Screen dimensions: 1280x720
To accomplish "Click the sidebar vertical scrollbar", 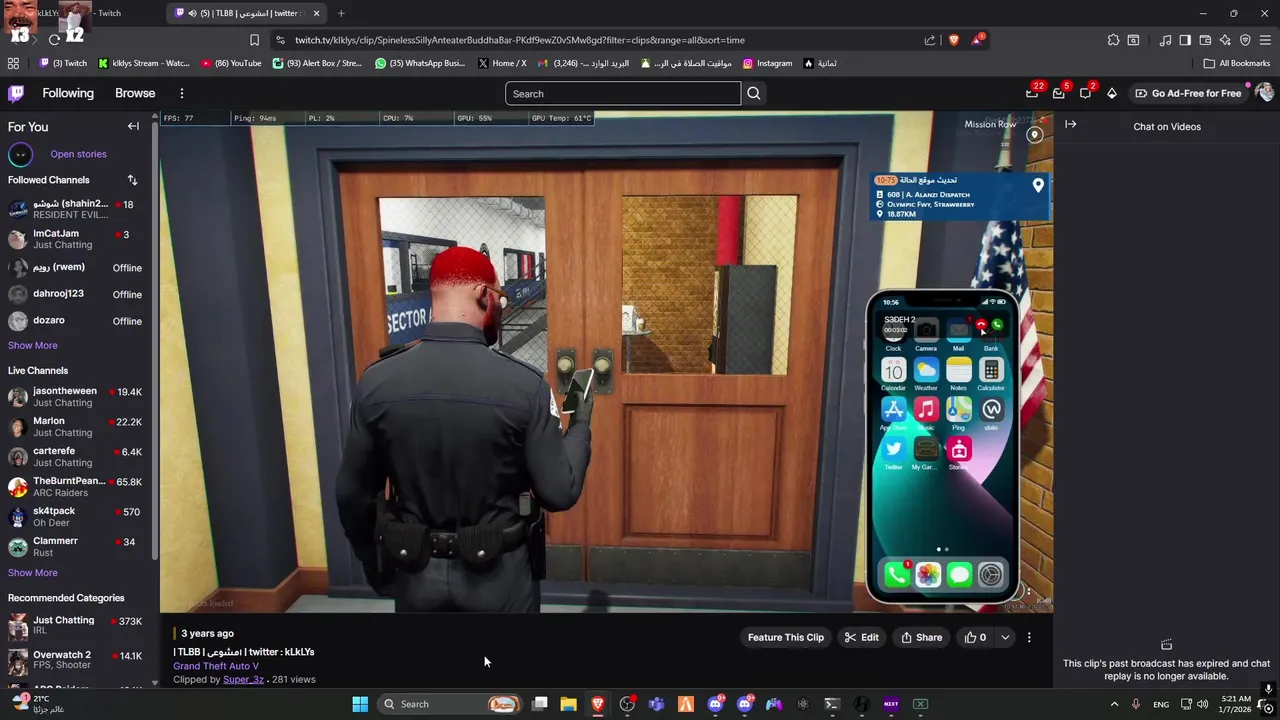I will 154,340.
